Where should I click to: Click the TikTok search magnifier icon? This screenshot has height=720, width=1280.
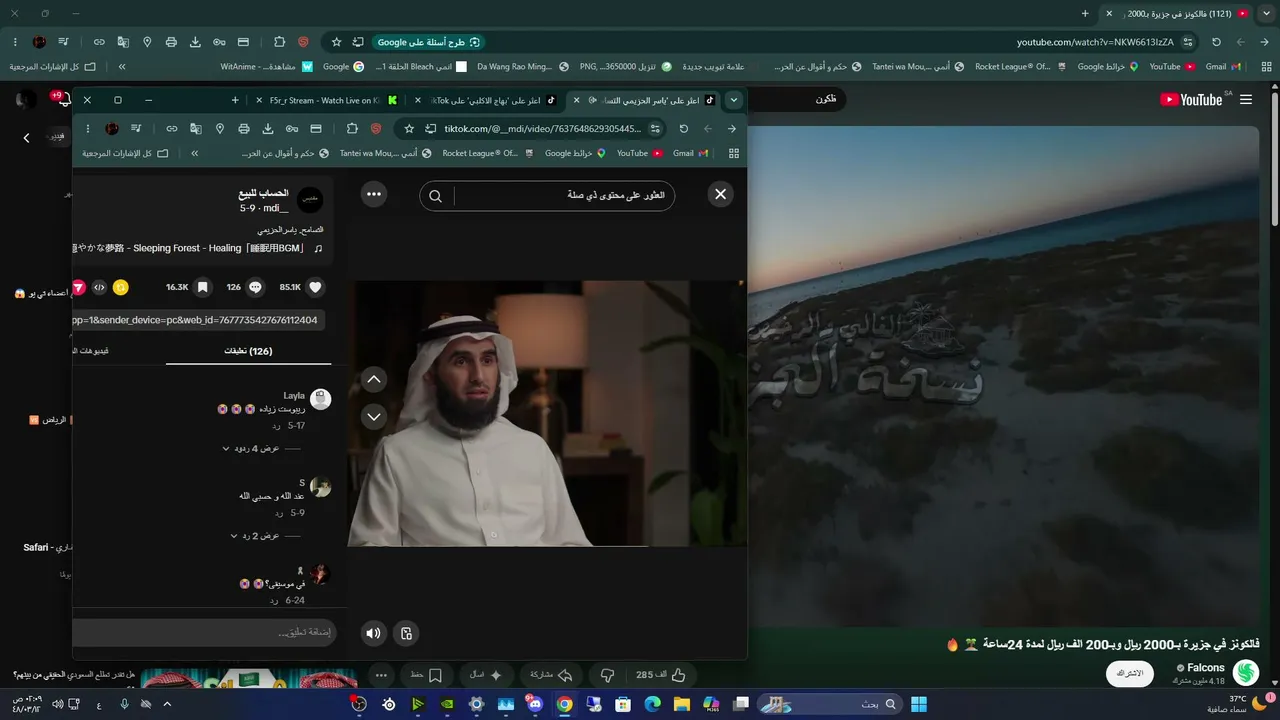pos(435,196)
